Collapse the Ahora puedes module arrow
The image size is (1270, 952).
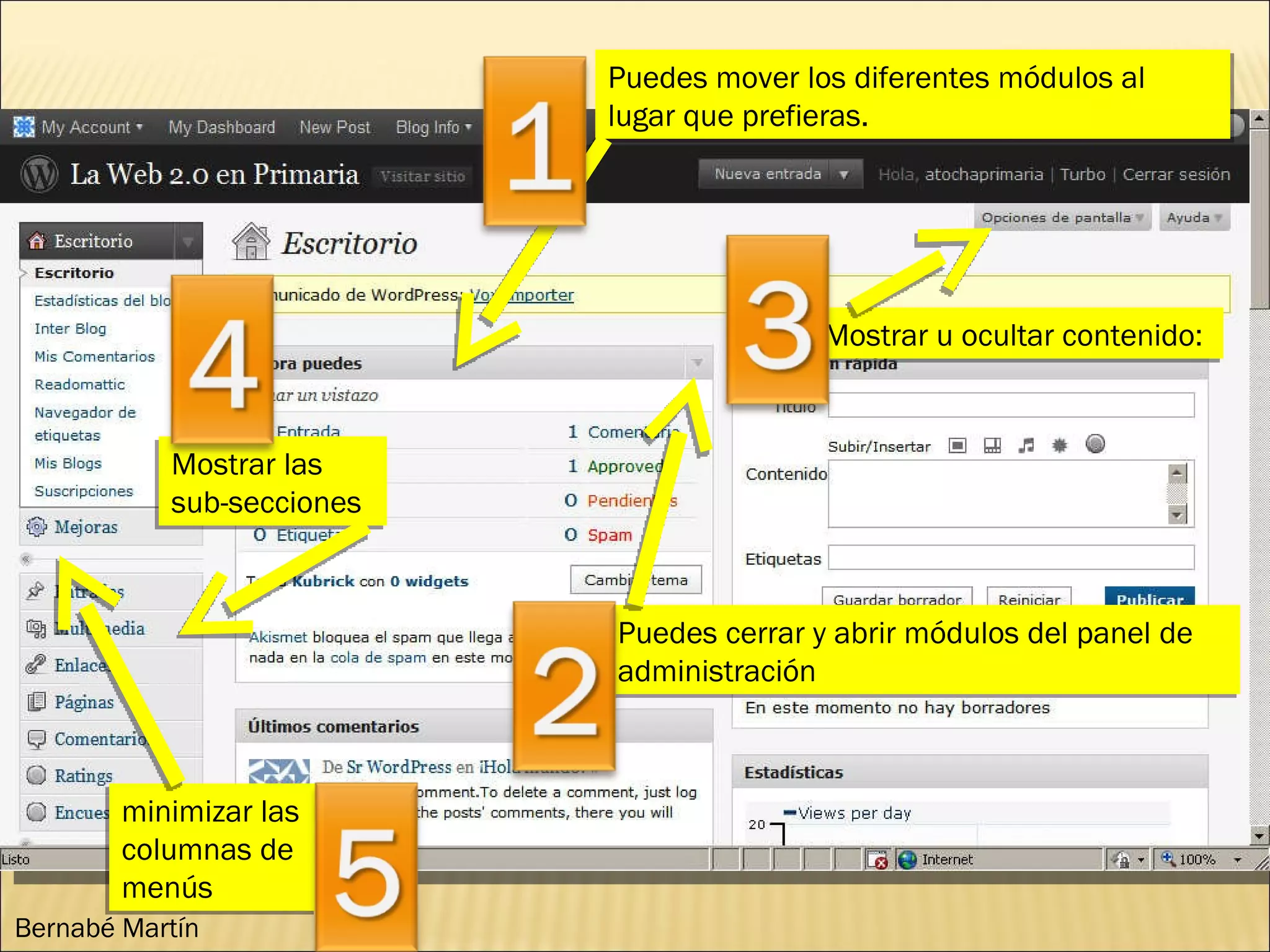698,363
